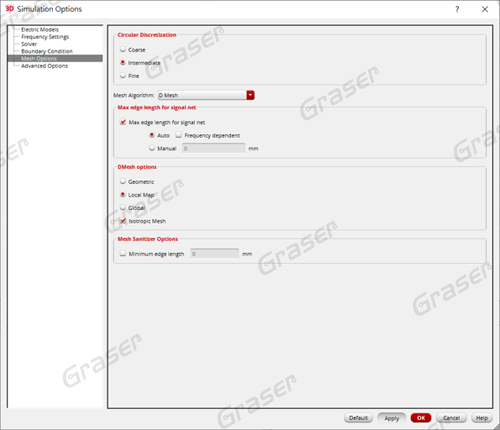The width and height of the screenshot is (500, 430).
Task: Toggle Max edge length for signal net checkbox
Action: [x=123, y=122]
